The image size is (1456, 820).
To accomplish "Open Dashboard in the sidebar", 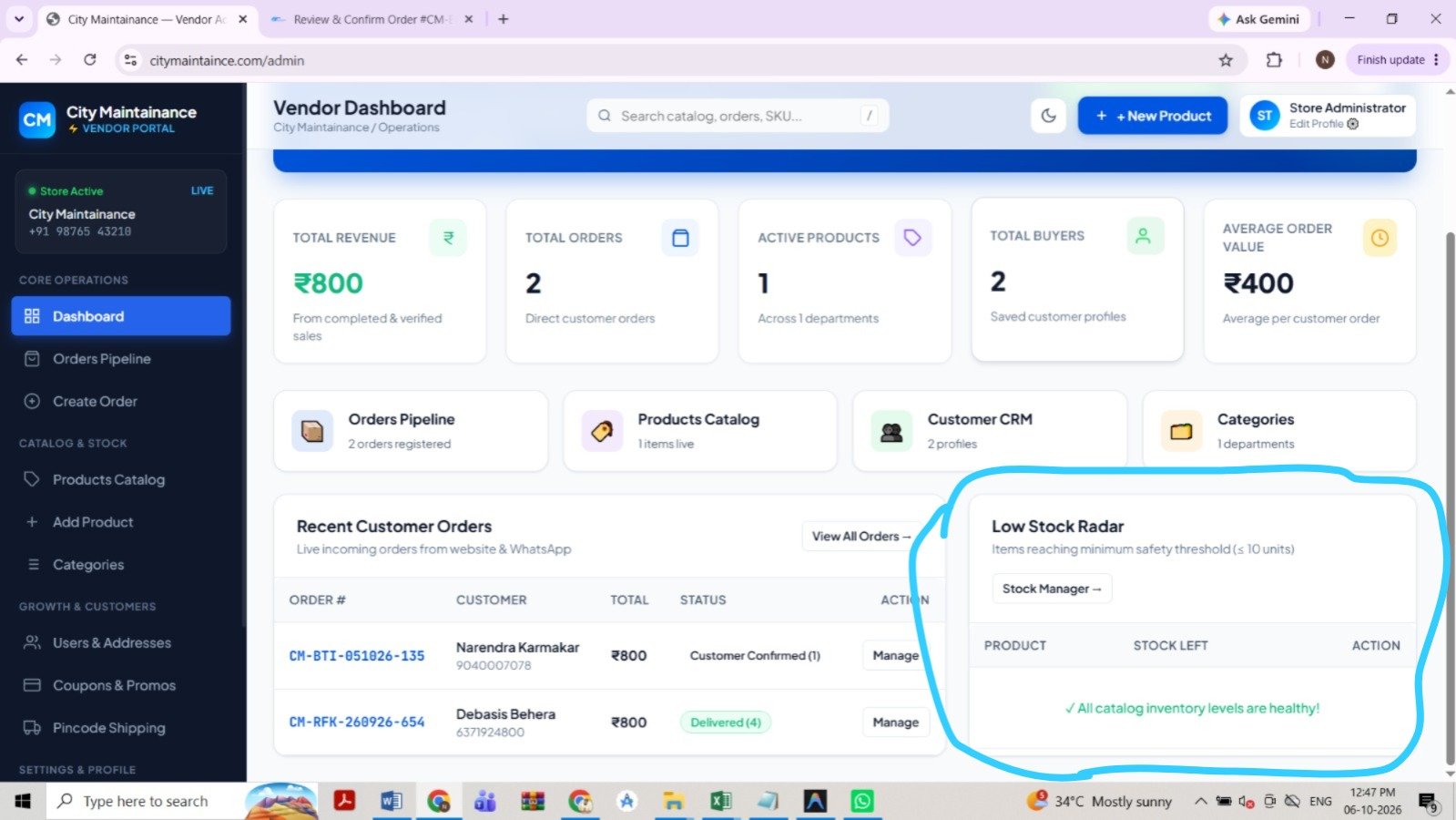I will pos(121,316).
